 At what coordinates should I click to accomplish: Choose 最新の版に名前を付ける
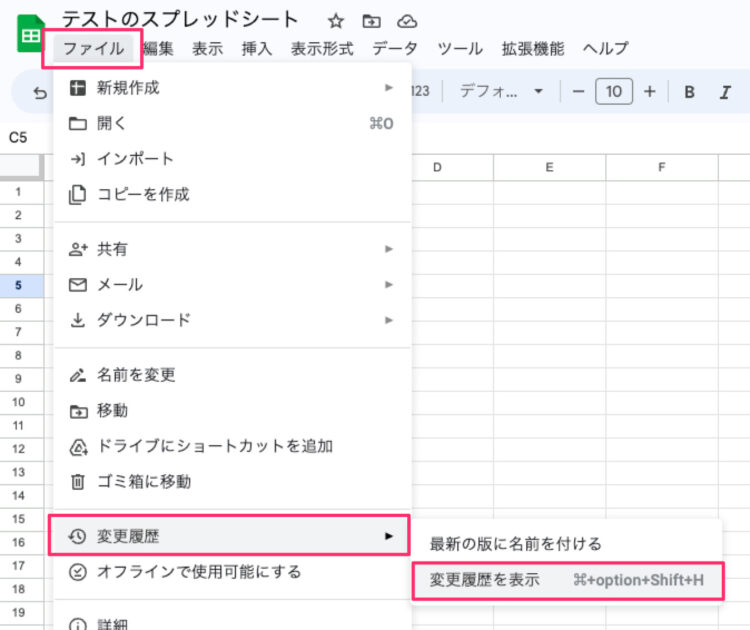click(567, 544)
